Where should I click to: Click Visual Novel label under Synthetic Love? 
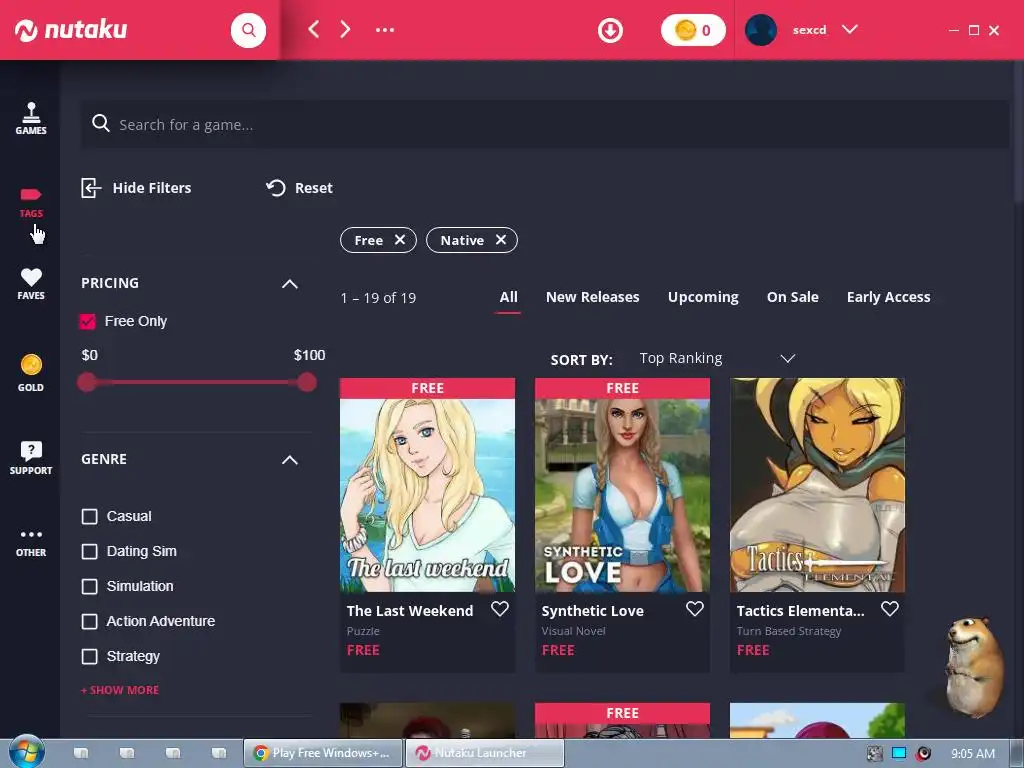(573, 632)
